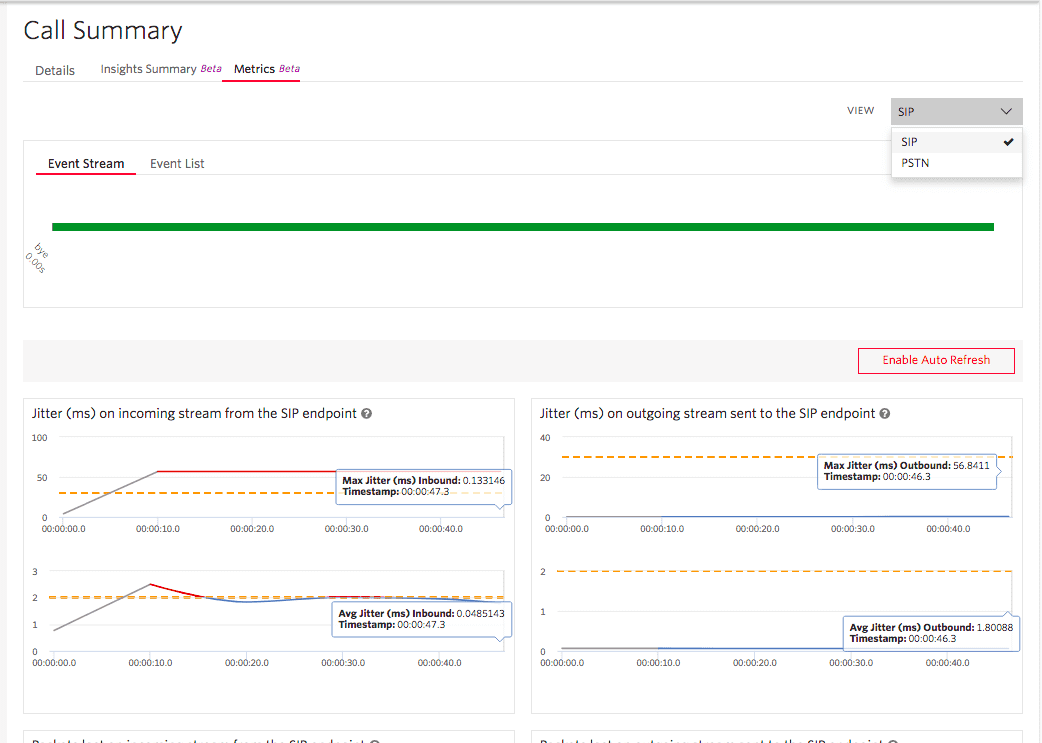Click the VIEW dropdown chevron arrow
1042x743 pixels.
point(1006,112)
